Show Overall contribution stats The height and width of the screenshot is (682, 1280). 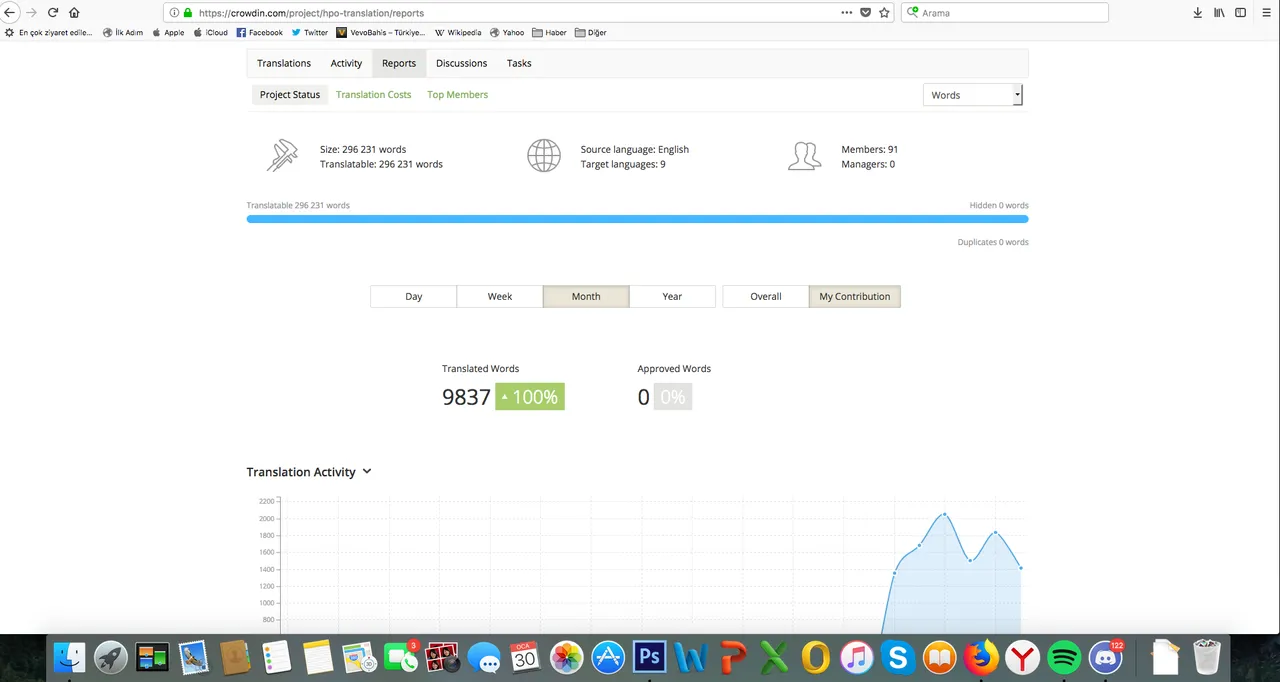tap(765, 296)
